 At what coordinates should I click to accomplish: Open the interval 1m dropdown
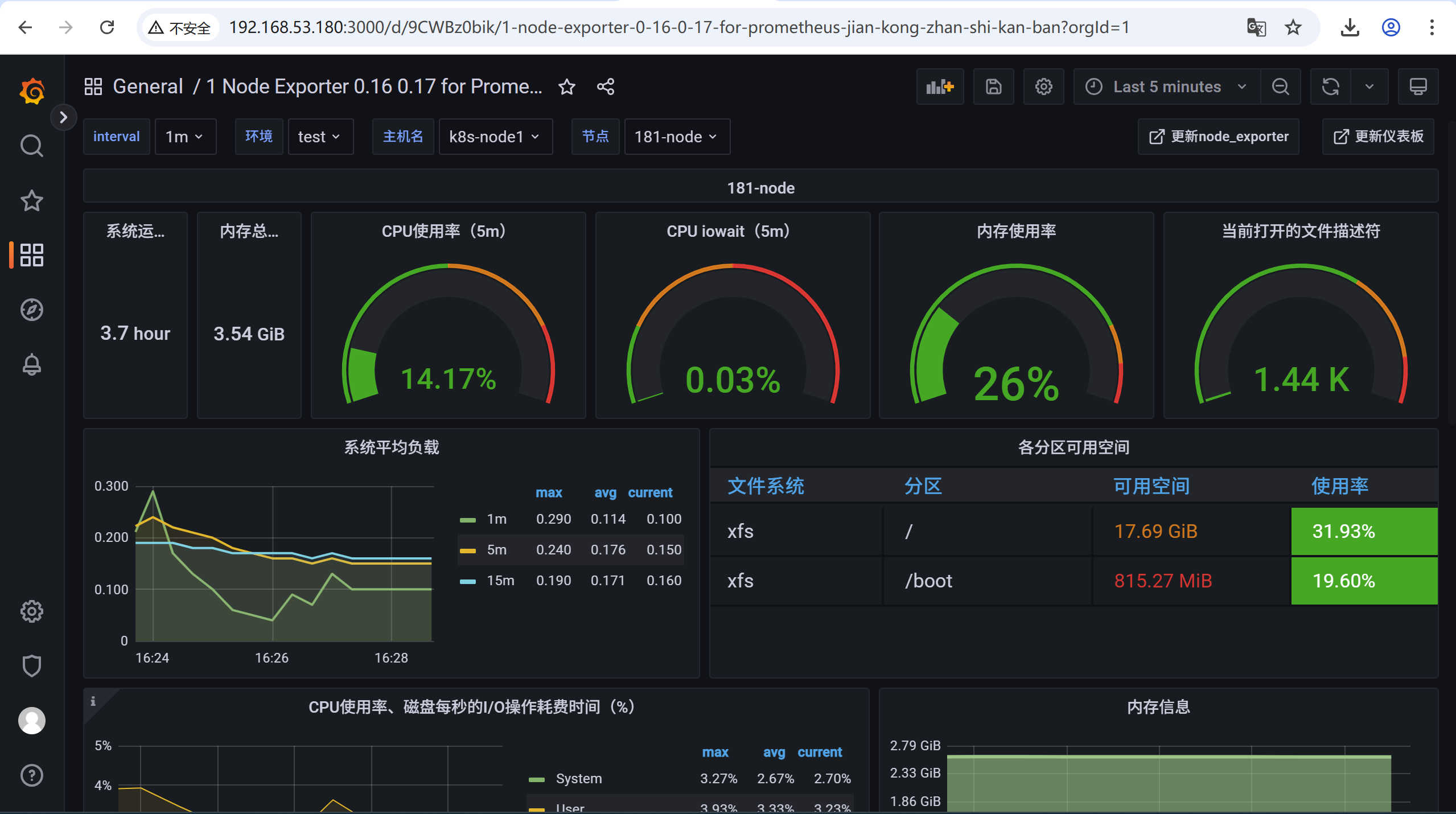click(x=185, y=137)
